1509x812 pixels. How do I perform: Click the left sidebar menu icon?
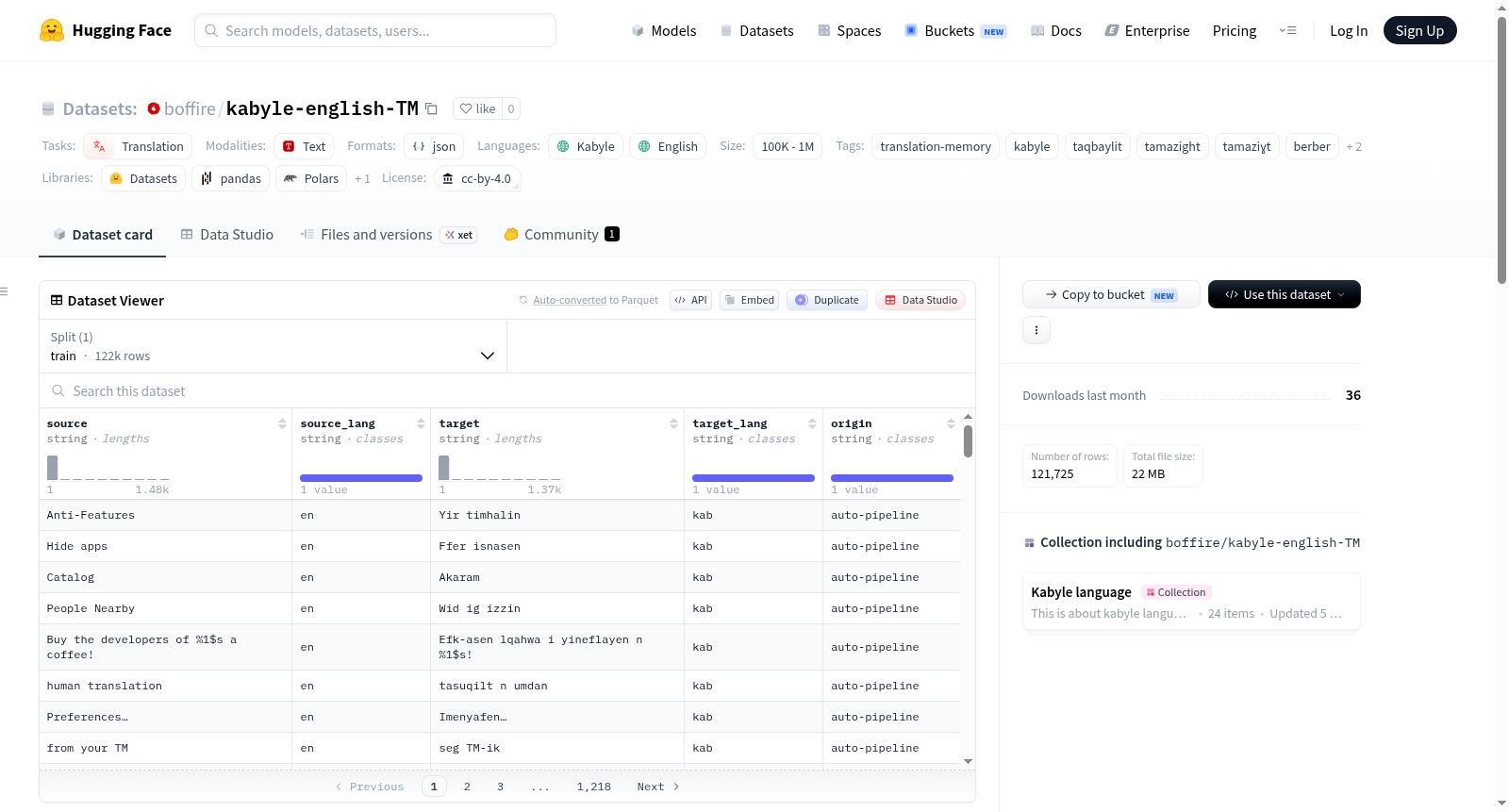(x=4, y=291)
